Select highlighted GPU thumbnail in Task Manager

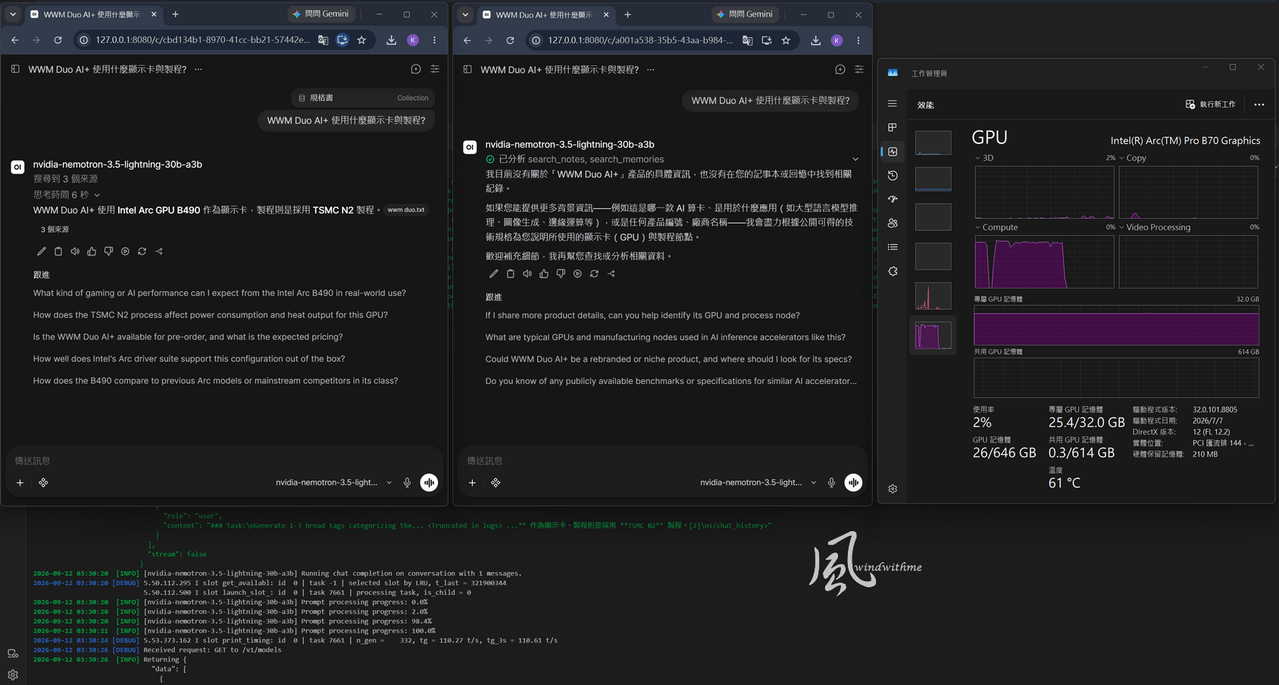click(933, 335)
